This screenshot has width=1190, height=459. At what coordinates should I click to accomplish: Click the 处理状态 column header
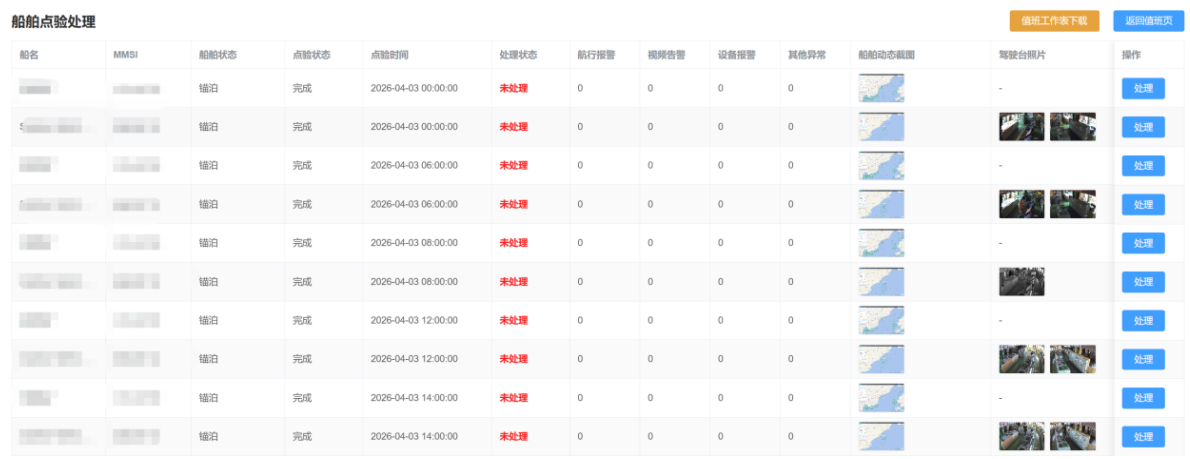pyautogui.click(x=518, y=54)
